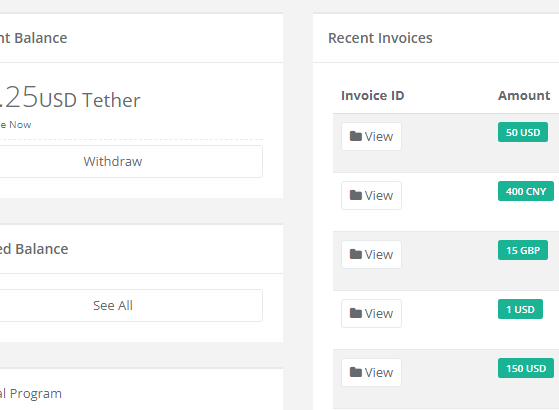559x410 pixels.
Task: Click the 'Now' text under the Tether balance
Action: [20, 125]
